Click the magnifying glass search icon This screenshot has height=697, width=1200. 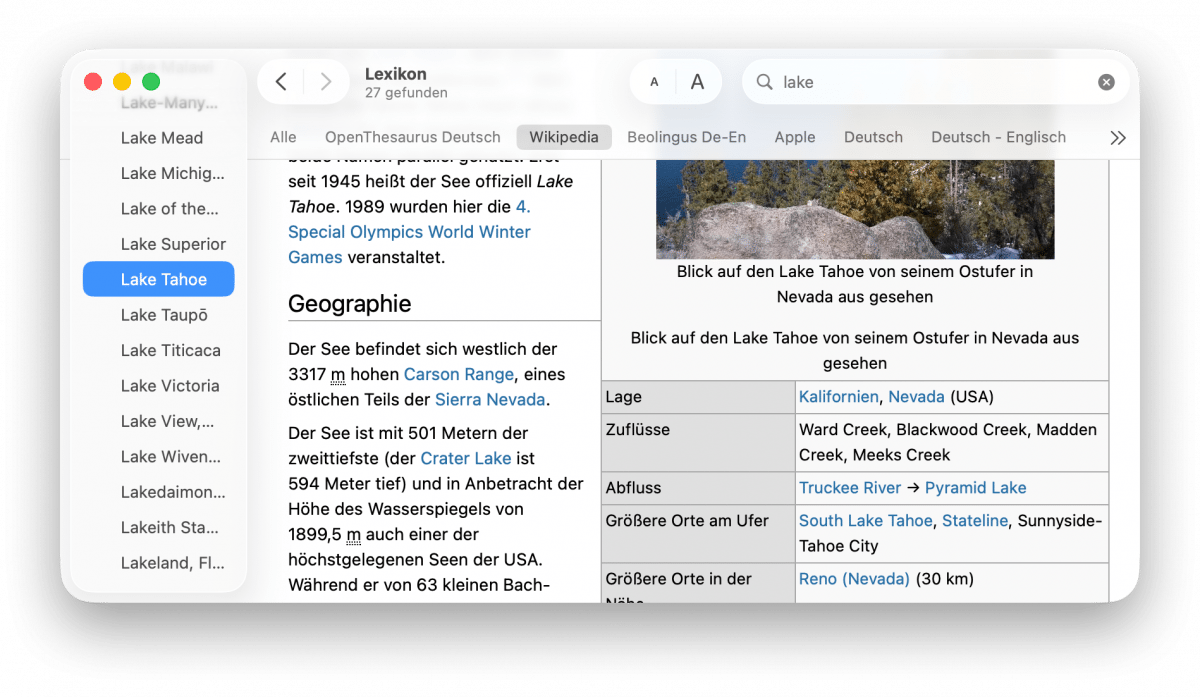(x=765, y=82)
